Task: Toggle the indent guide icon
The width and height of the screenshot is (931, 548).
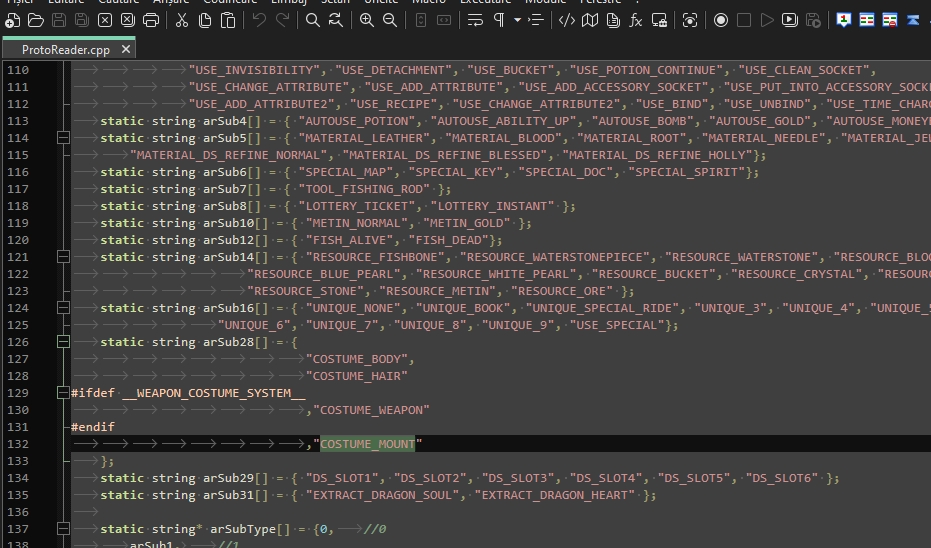Action: click(536, 21)
